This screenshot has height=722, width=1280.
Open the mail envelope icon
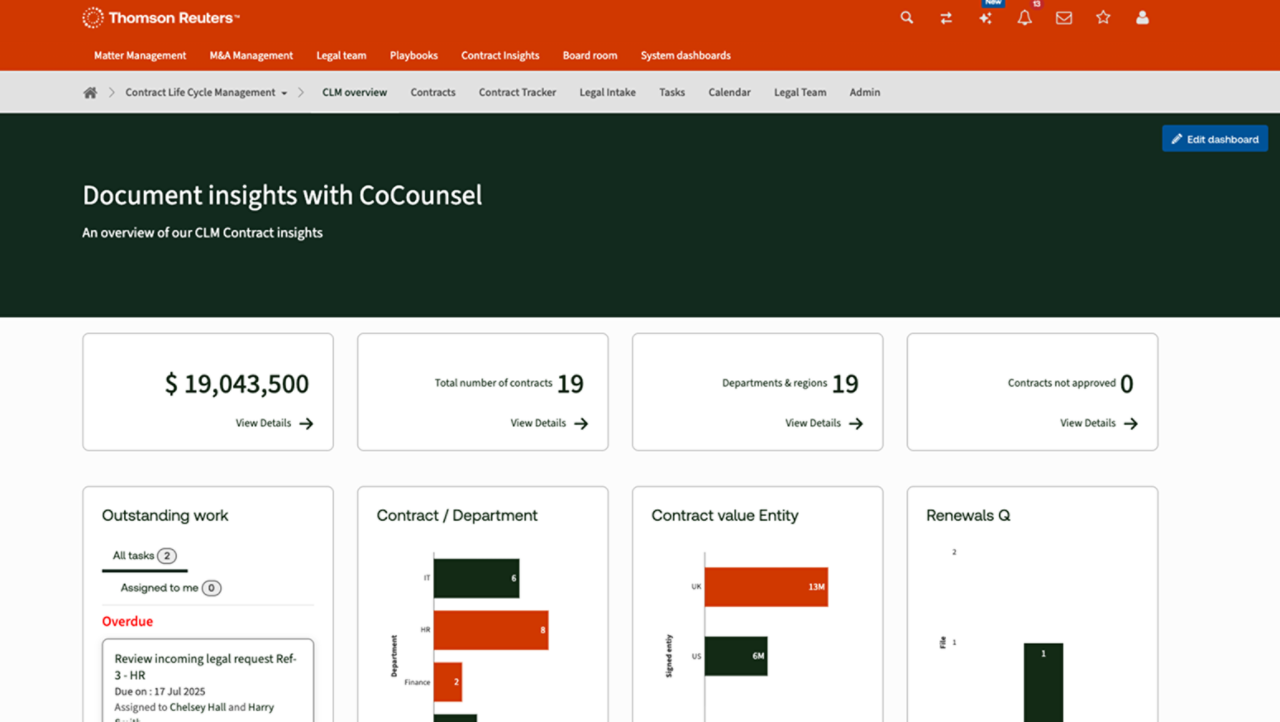click(1064, 18)
